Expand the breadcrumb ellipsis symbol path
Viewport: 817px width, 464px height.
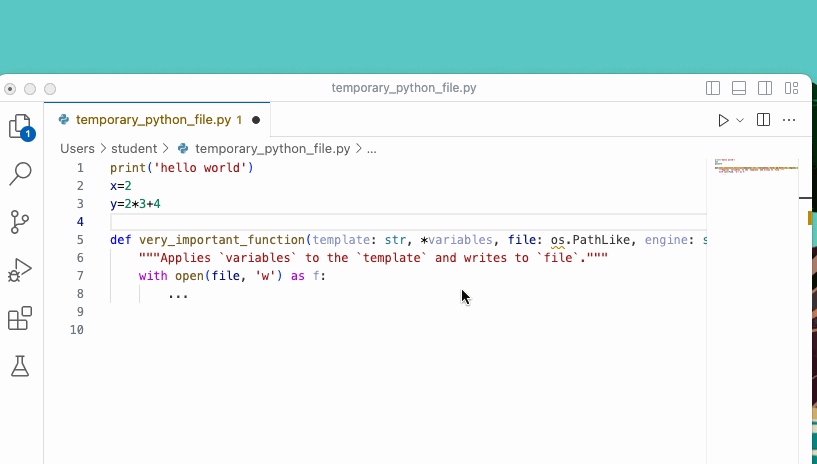click(372, 149)
